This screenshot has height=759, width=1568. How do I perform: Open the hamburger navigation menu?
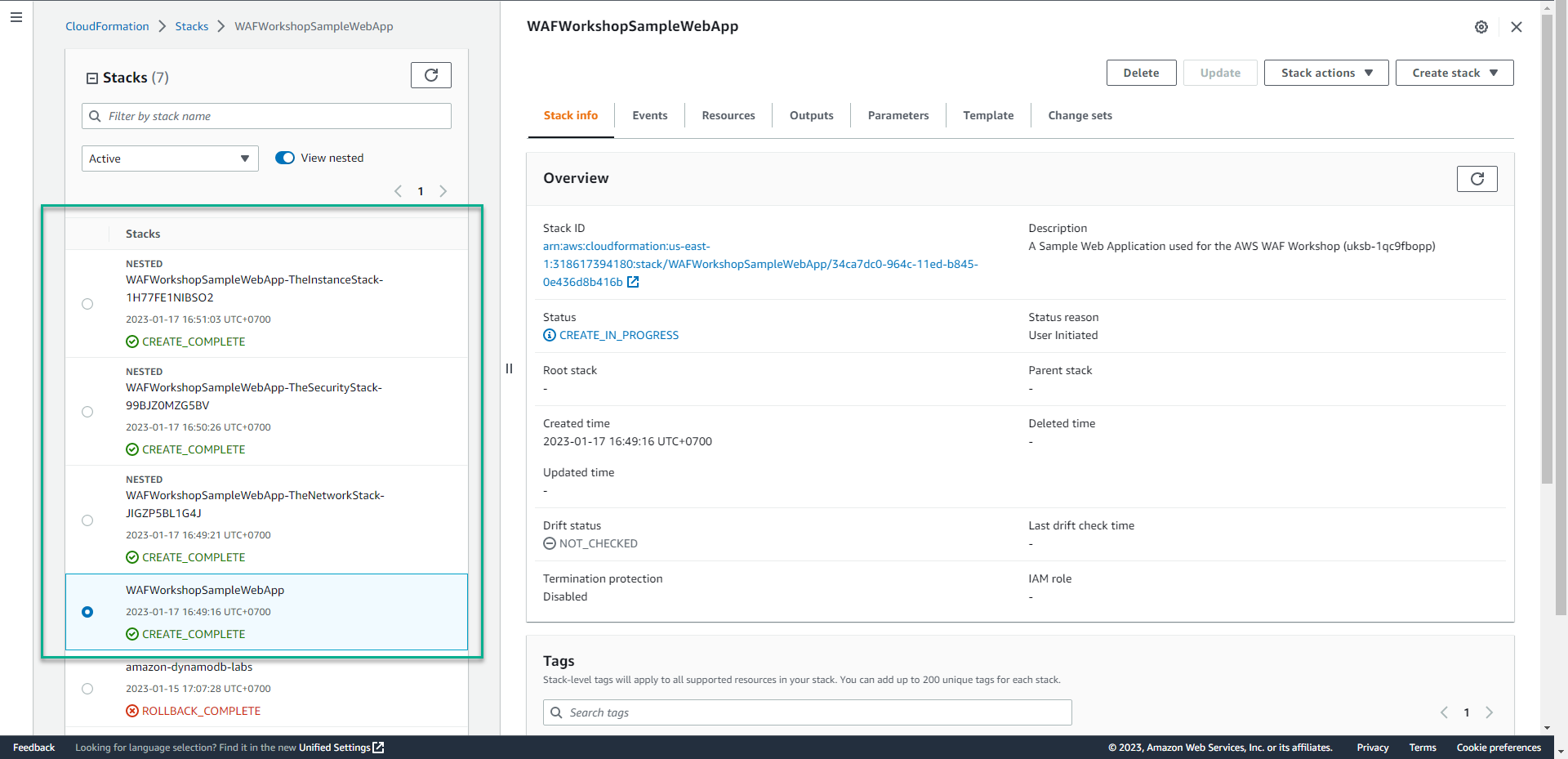(16, 17)
